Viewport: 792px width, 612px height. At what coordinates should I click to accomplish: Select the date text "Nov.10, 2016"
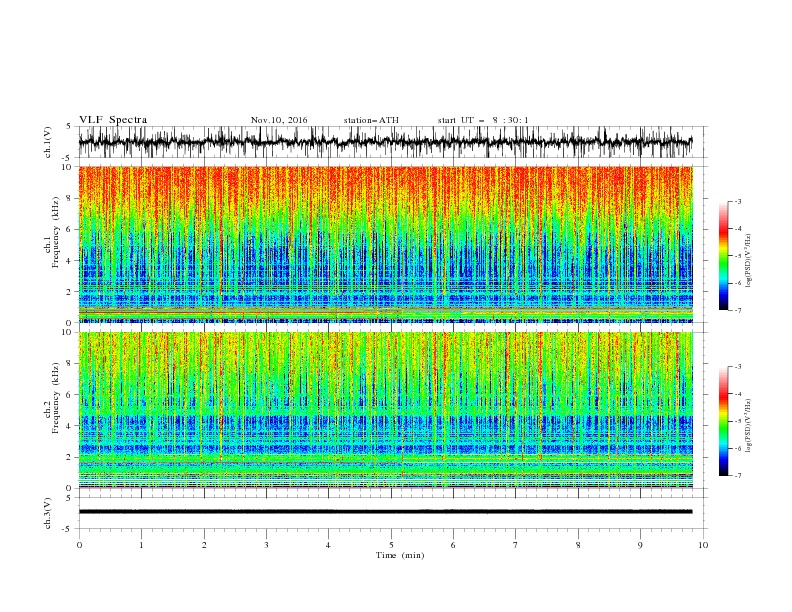279,120
